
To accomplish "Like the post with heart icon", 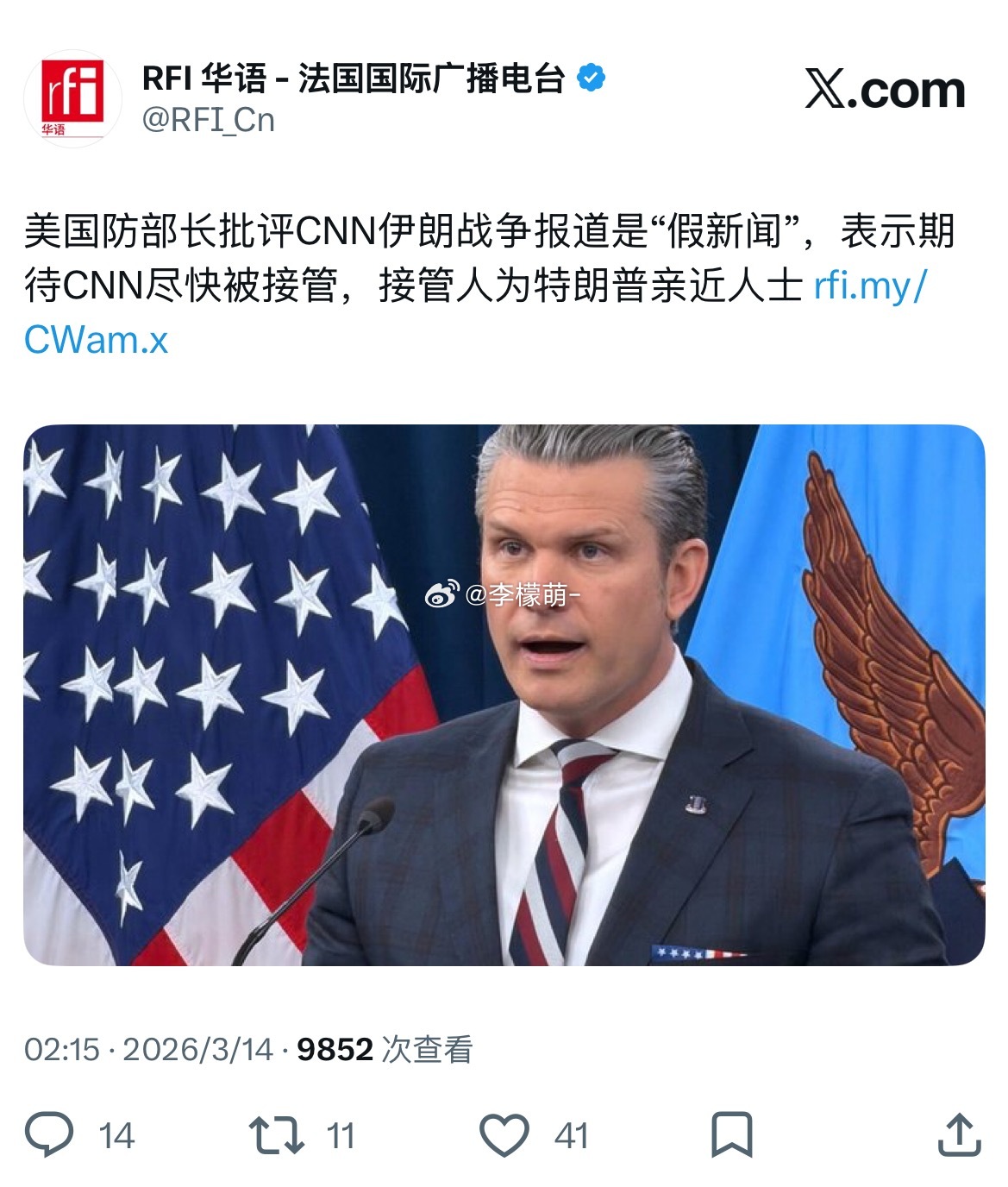I will [x=504, y=1135].
